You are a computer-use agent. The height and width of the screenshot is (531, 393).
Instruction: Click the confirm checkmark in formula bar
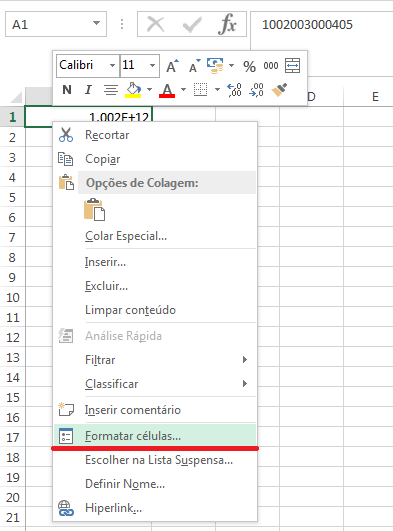tap(192, 25)
